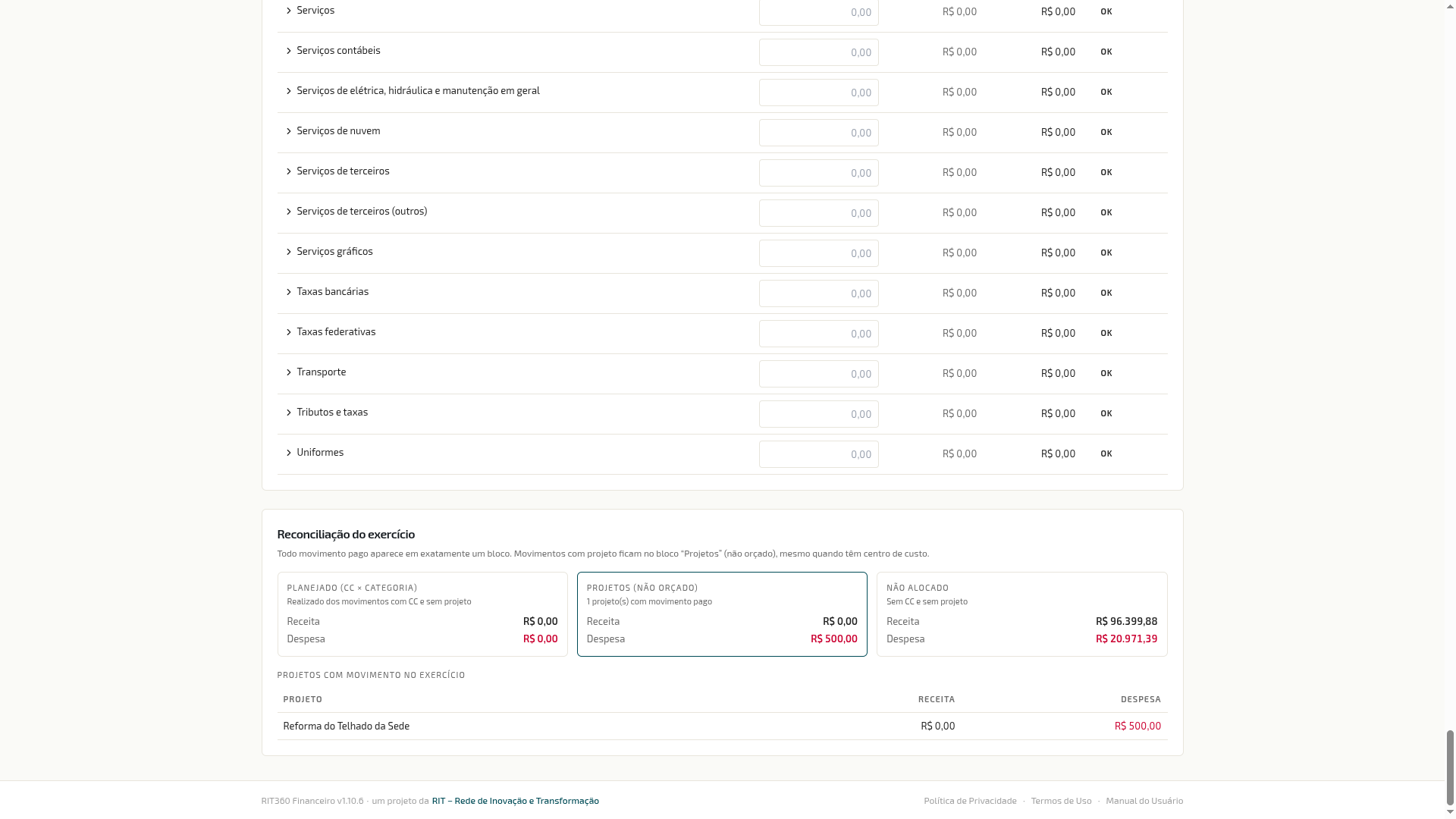Open Política de Privacidade link

970,801
